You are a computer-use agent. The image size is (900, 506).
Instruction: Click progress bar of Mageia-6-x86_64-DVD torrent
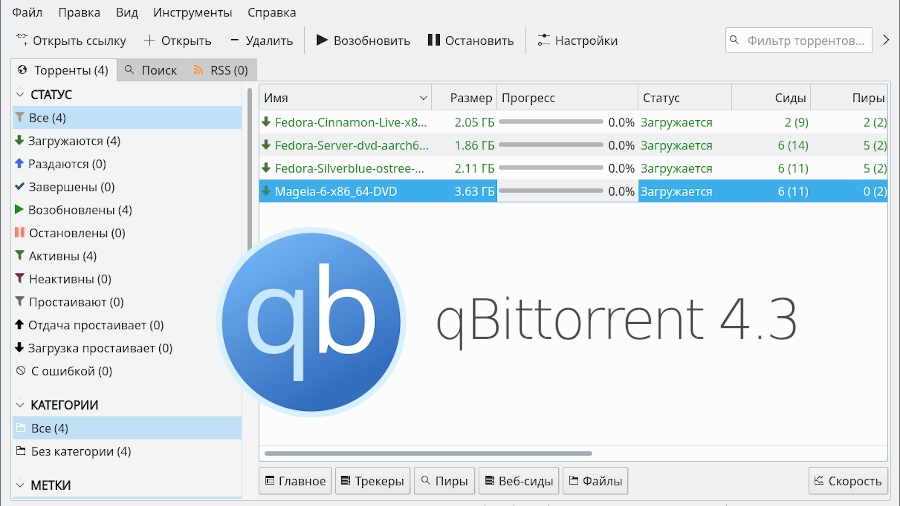tap(551, 191)
